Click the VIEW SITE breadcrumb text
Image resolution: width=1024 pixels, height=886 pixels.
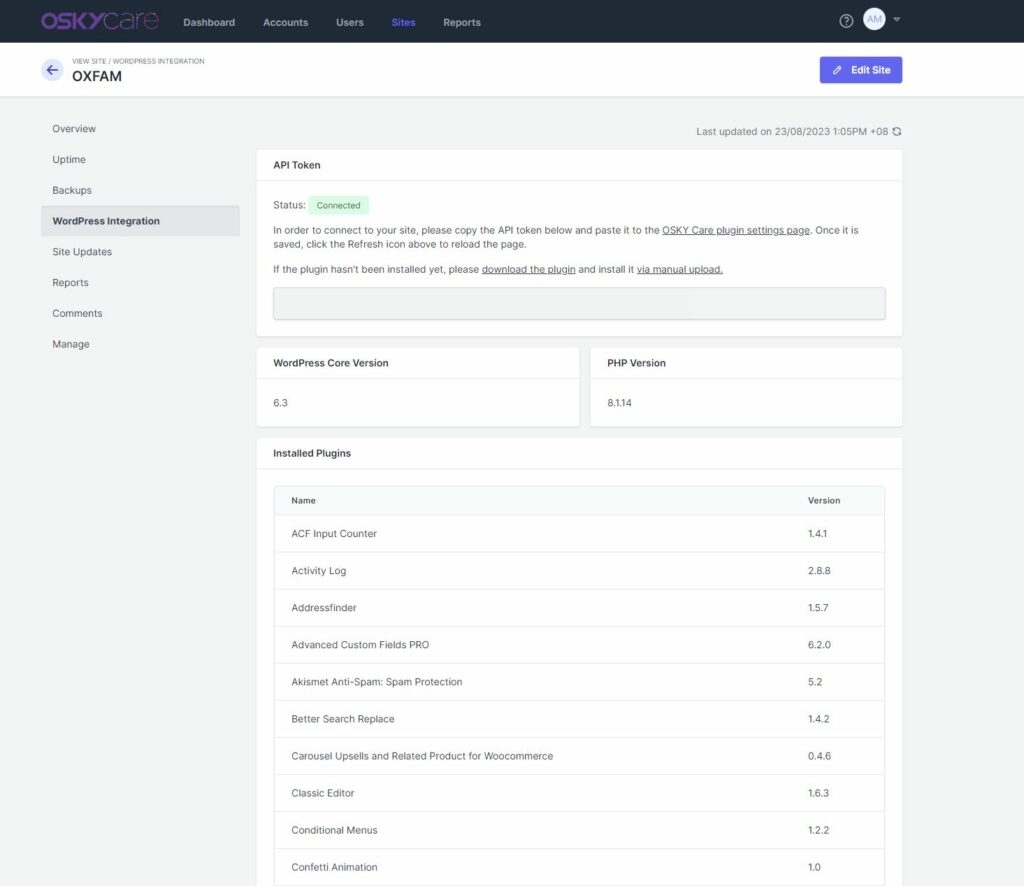point(89,61)
